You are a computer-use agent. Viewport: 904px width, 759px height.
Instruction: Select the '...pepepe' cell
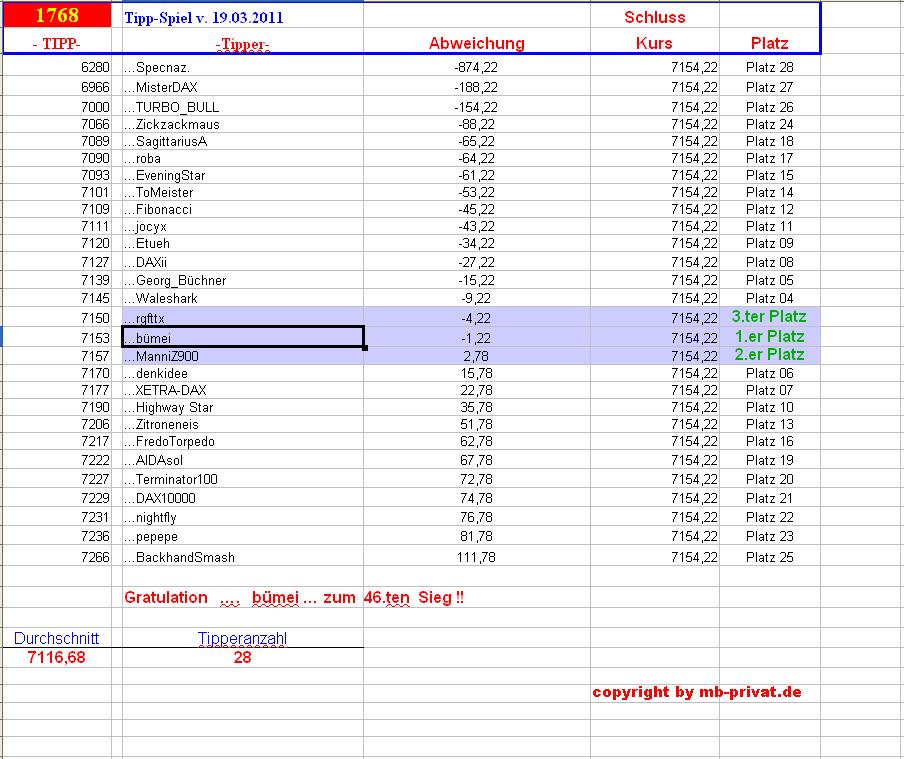point(243,536)
